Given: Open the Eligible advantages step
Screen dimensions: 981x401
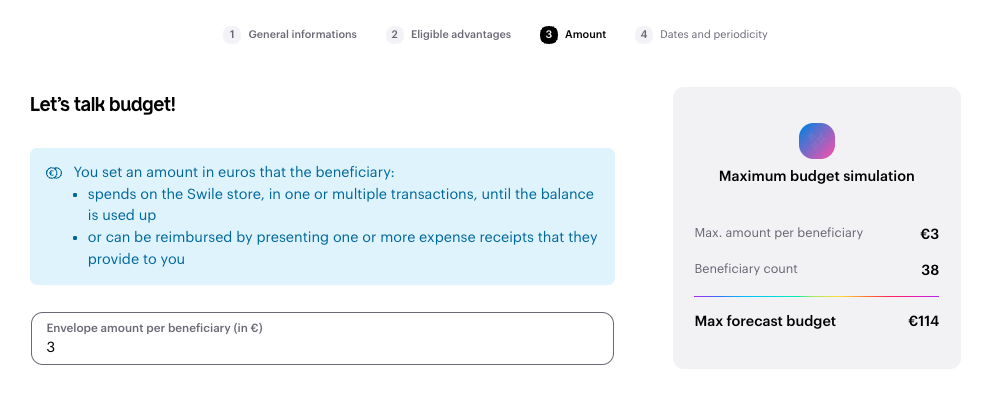Looking at the screenshot, I should [x=460, y=35].
